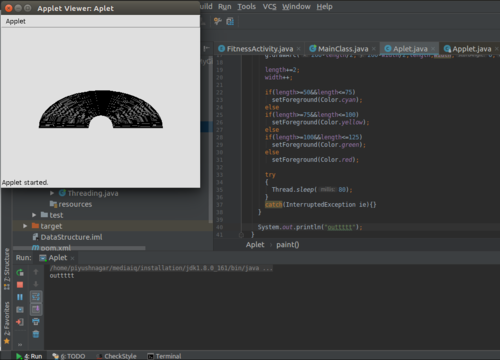The width and height of the screenshot is (500, 360).
Task: Open the Structure tool window
Action: pos(6,268)
